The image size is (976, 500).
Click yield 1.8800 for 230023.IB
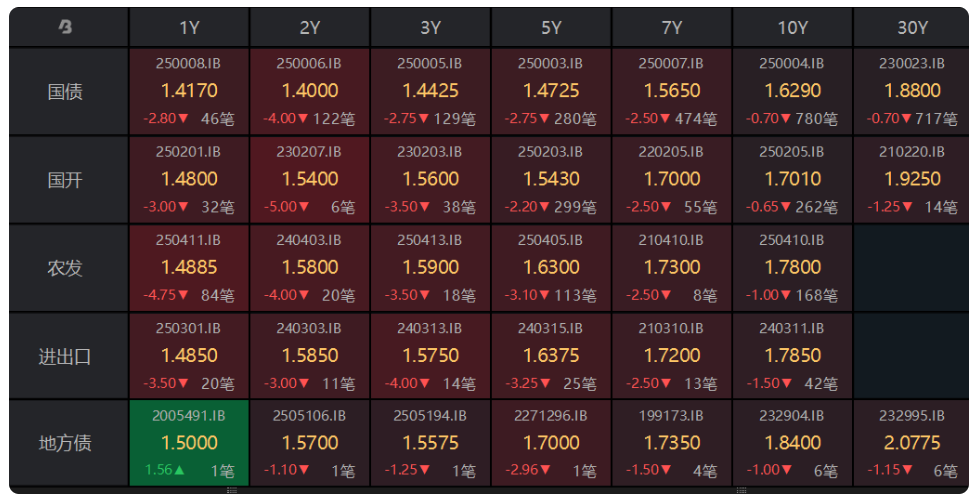tap(912, 91)
